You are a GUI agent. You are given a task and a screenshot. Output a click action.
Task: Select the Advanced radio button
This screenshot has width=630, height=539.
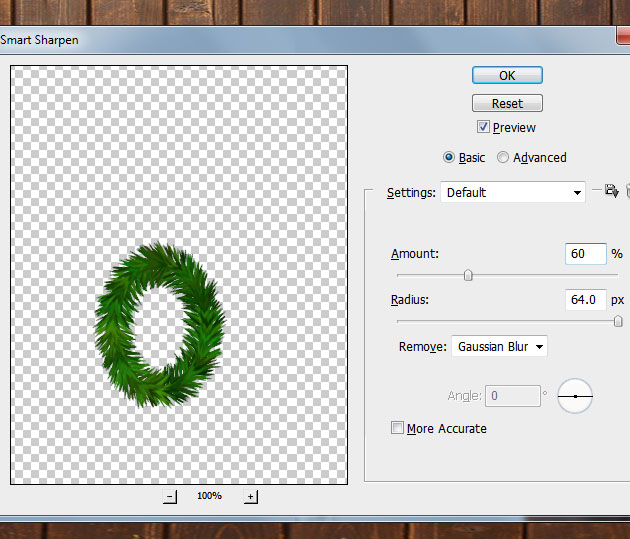503,157
